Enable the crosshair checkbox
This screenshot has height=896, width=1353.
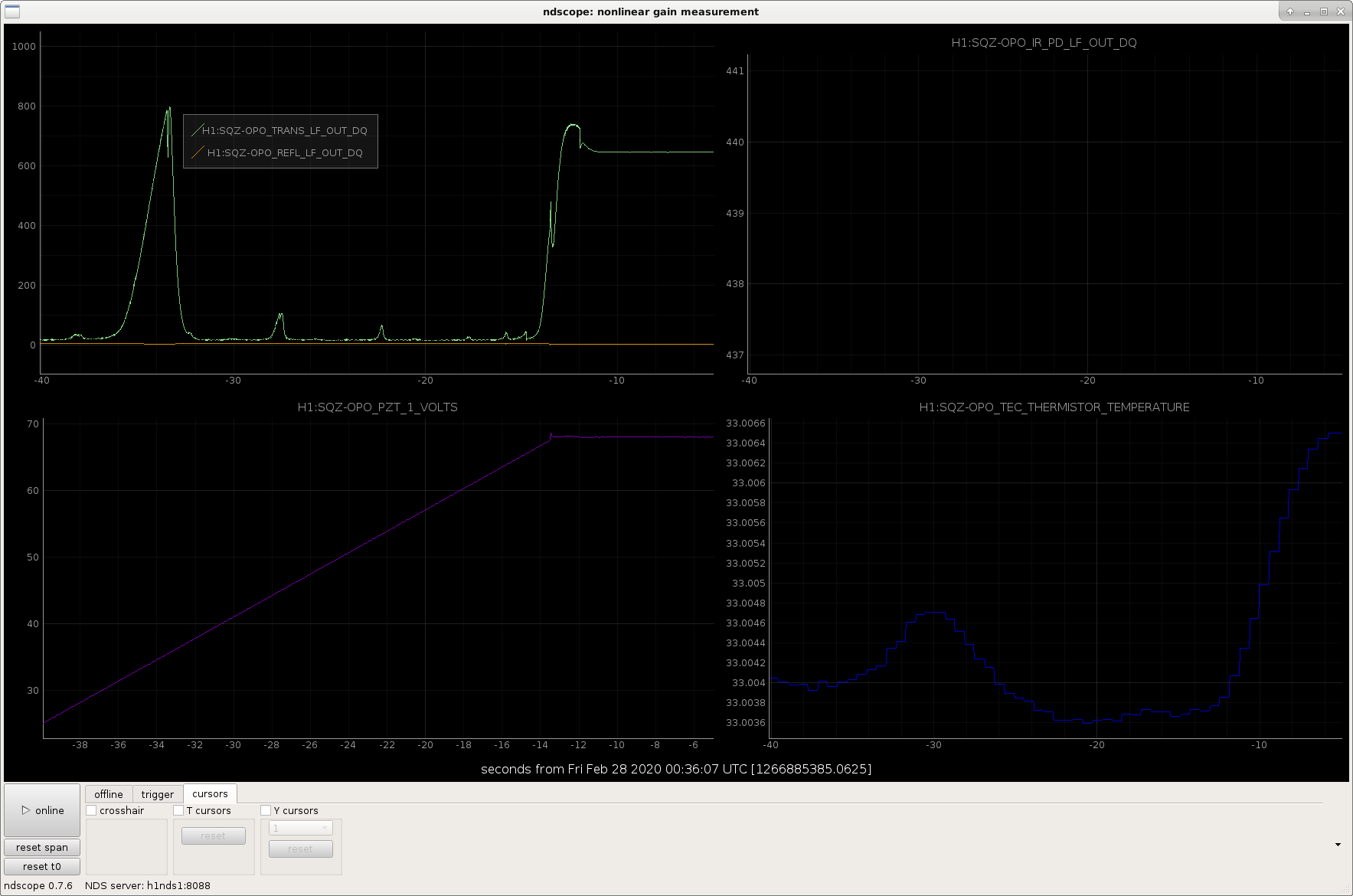(92, 810)
